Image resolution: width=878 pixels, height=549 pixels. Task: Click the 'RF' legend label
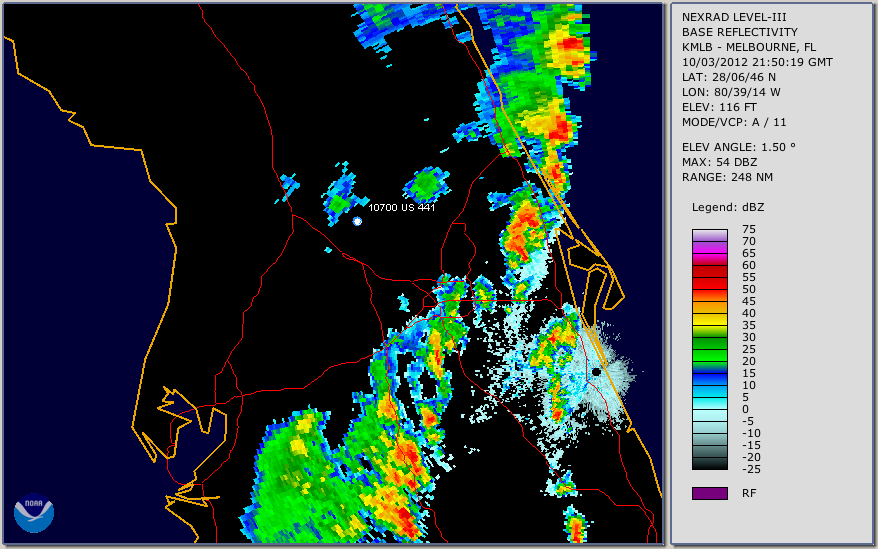749,493
